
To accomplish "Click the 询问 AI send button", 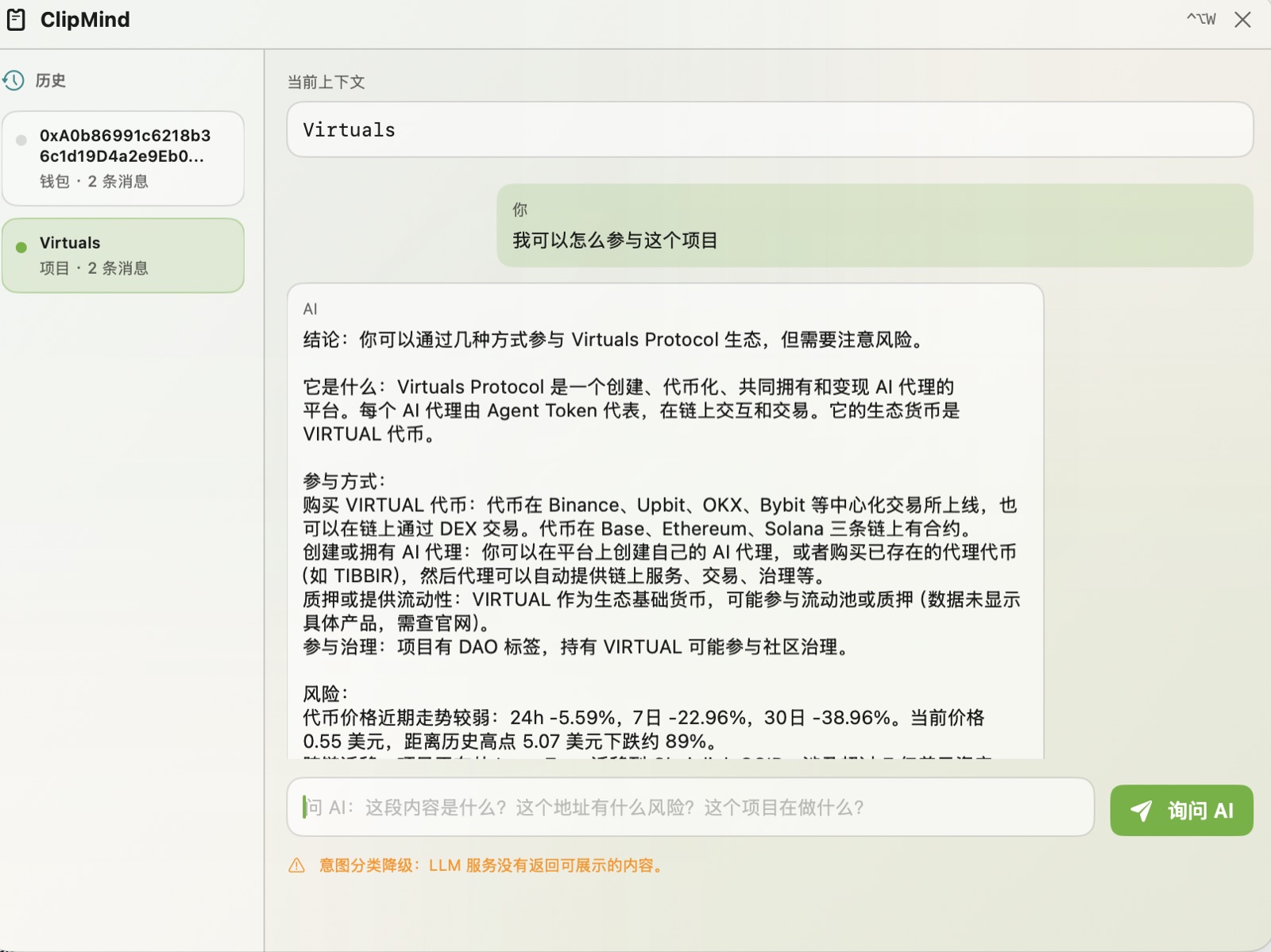I will (x=1181, y=811).
